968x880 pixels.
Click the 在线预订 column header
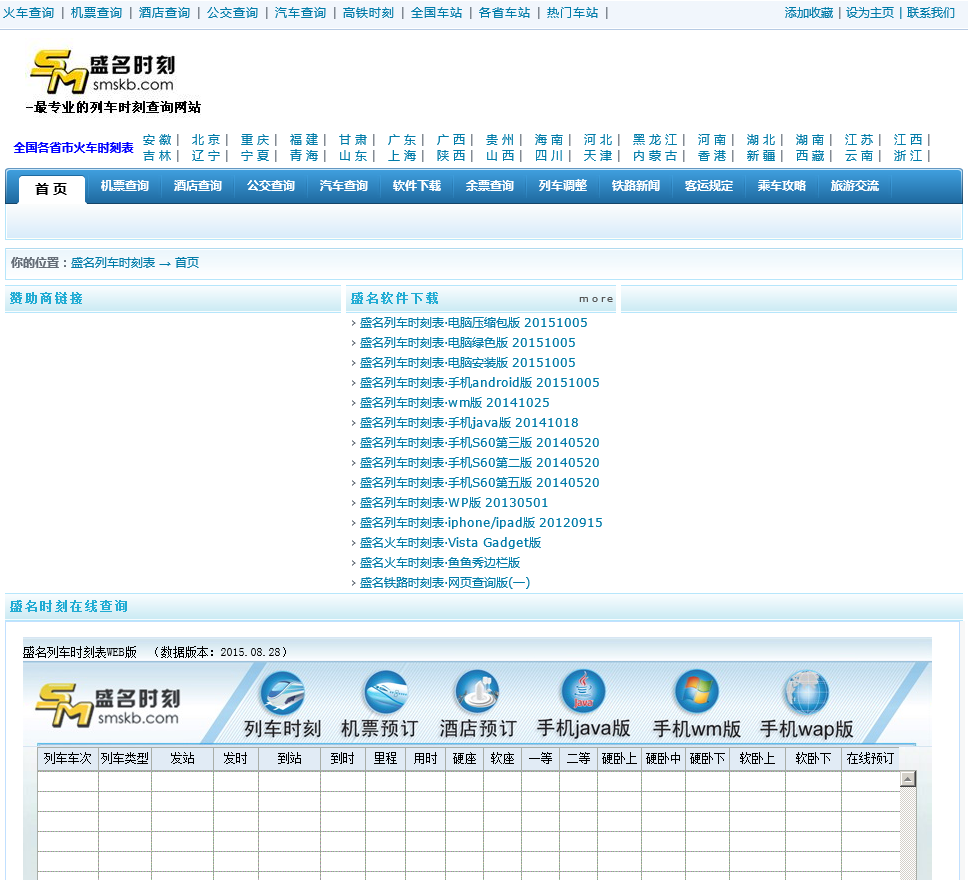(870, 758)
